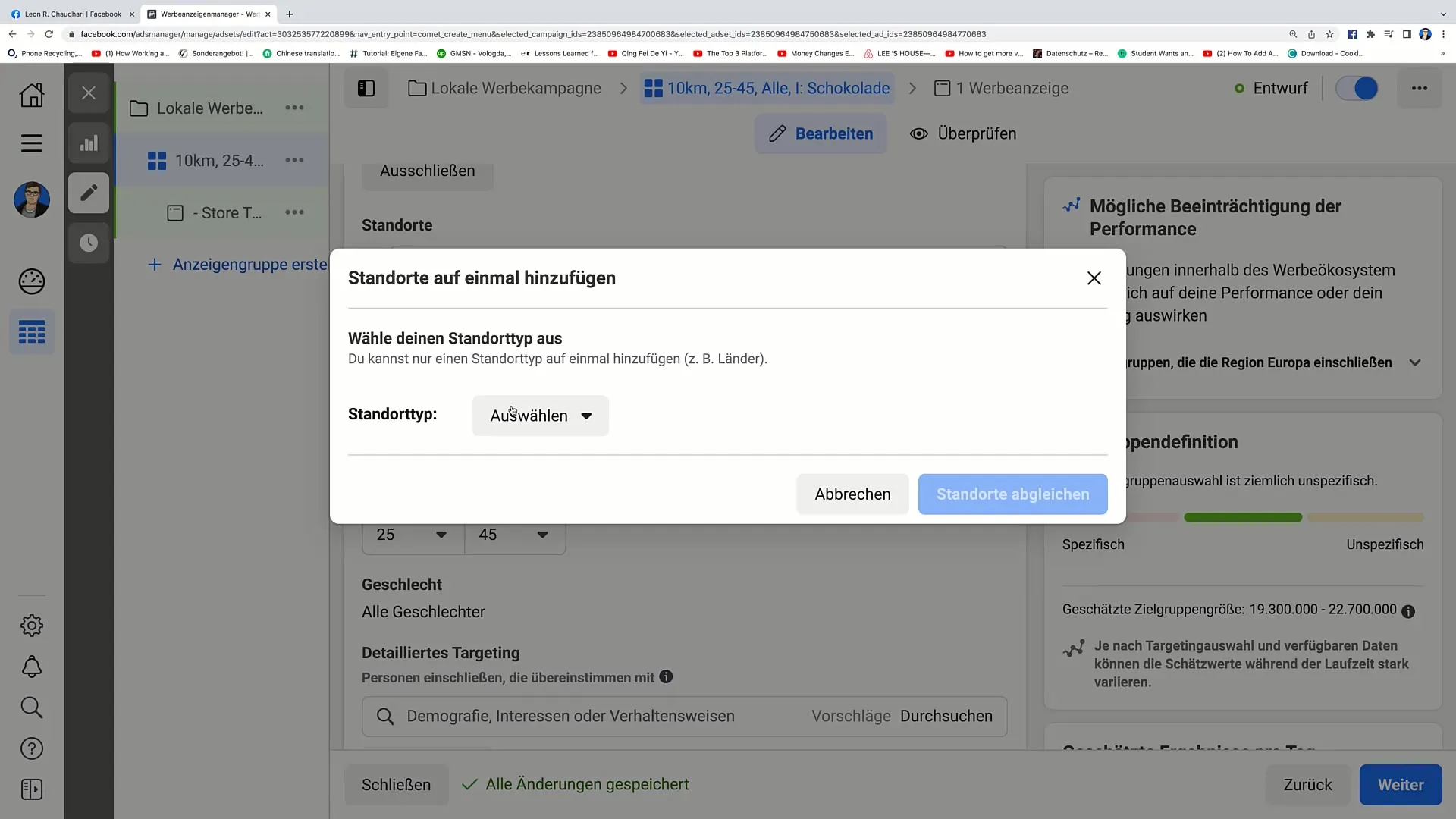This screenshot has height=819, width=1456.
Task: Go to Lokale Werbekampagne breadcrumb
Action: (504, 88)
